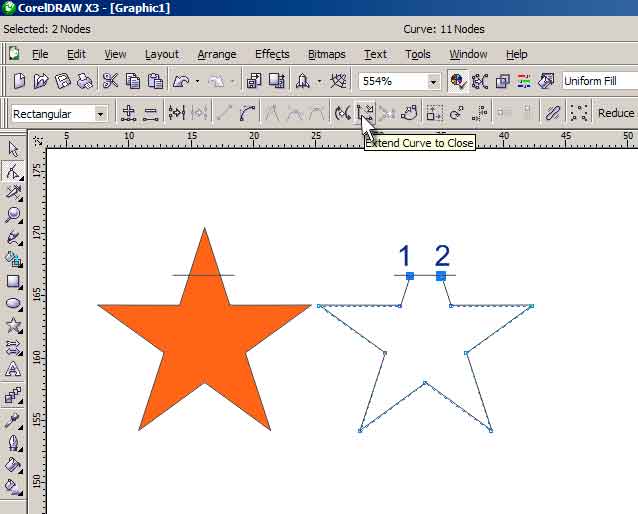Copy the selection to clipboard
This screenshot has height=514, width=638.
133,81
